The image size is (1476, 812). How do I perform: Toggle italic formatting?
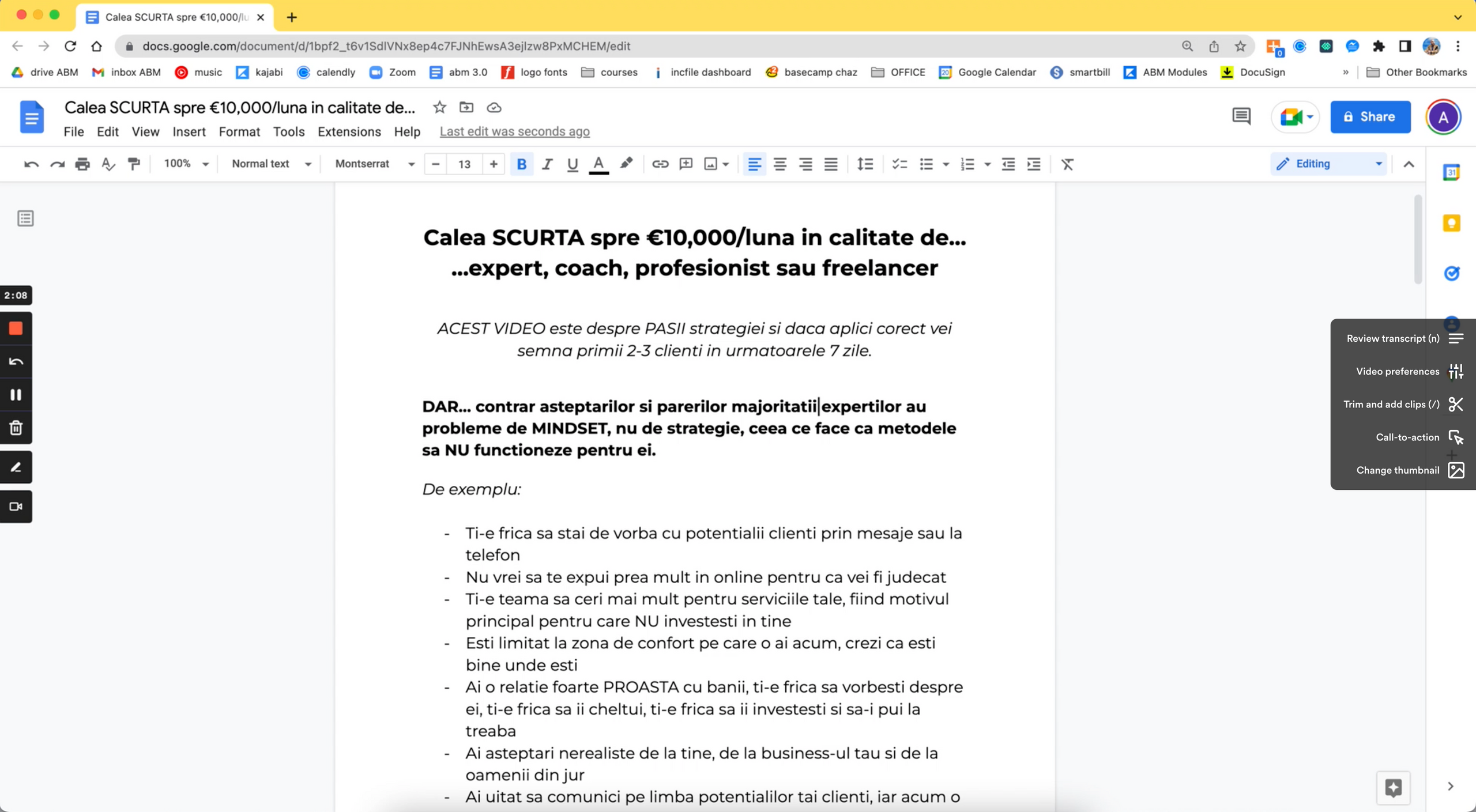click(x=547, y=164)
